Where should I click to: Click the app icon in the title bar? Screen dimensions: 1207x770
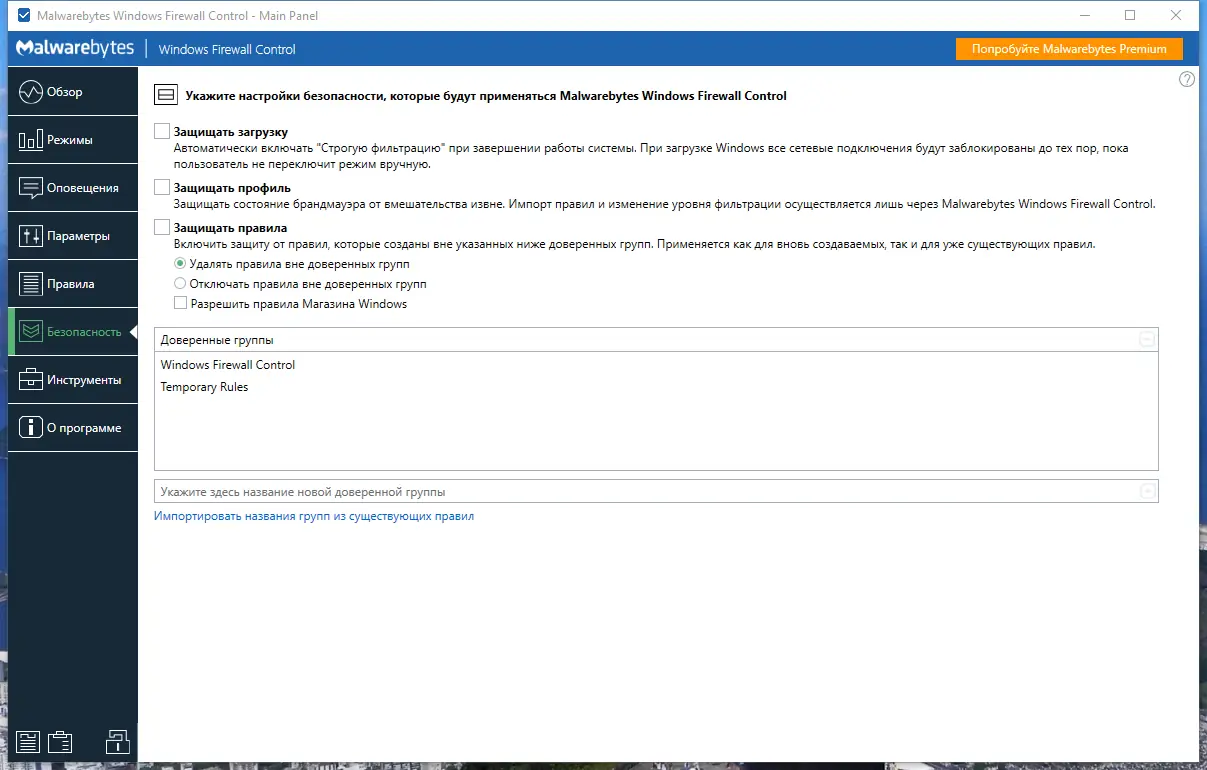pos(24,16)
